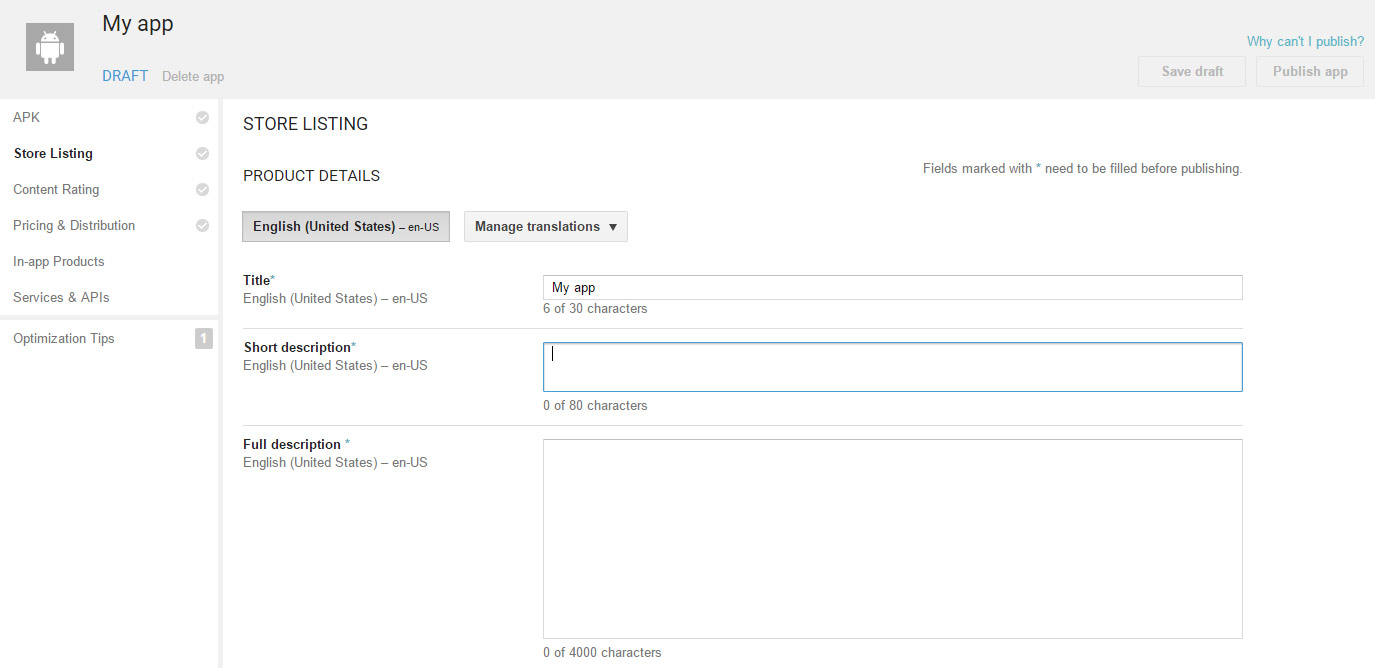Open Services & APIs page
The image size is (1375, 668).
click(x=61, y=298)
